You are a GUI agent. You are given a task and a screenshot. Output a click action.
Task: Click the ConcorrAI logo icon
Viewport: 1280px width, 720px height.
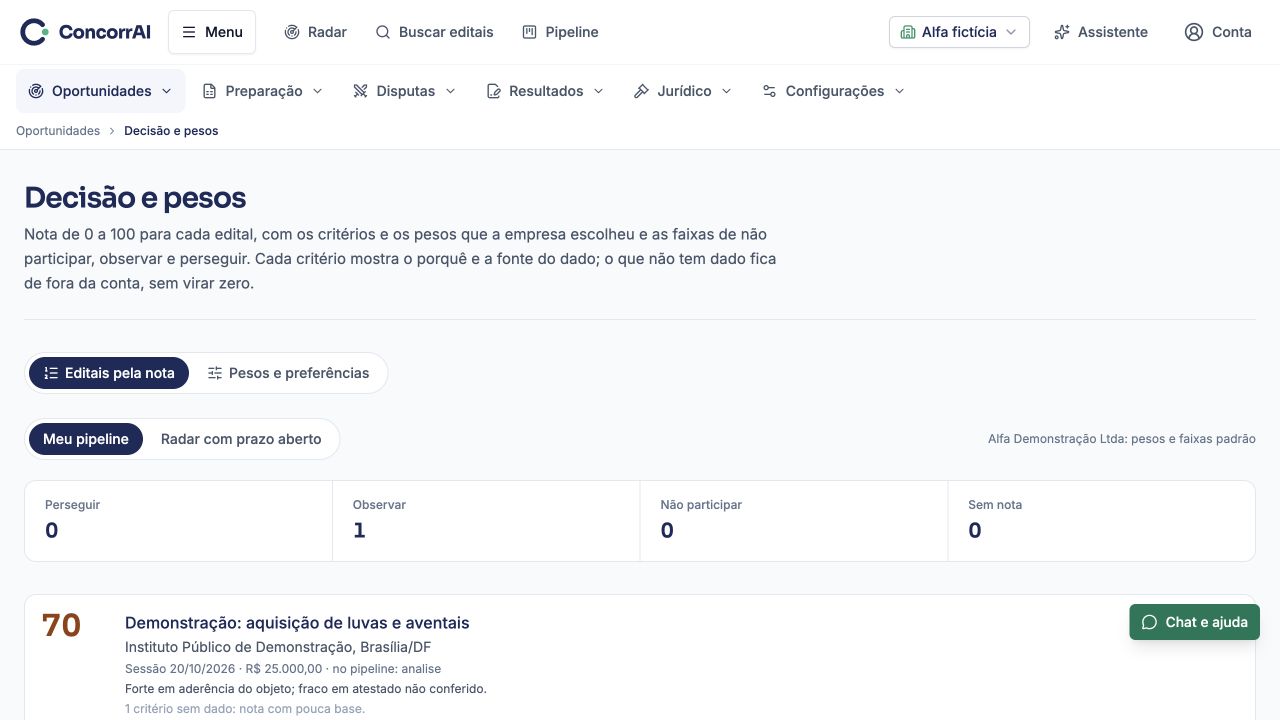[34, 32]
